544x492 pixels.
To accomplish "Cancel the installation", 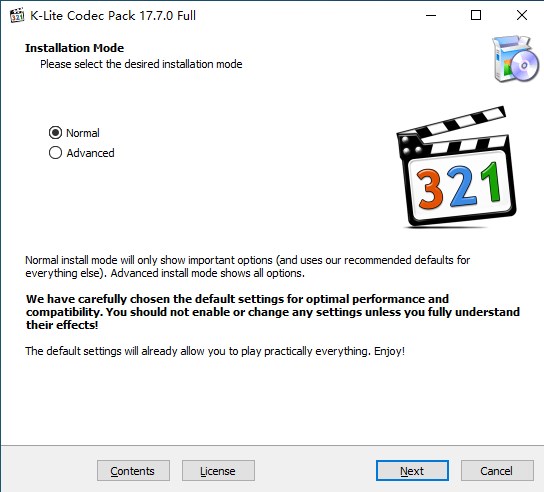I will point(497,470).
